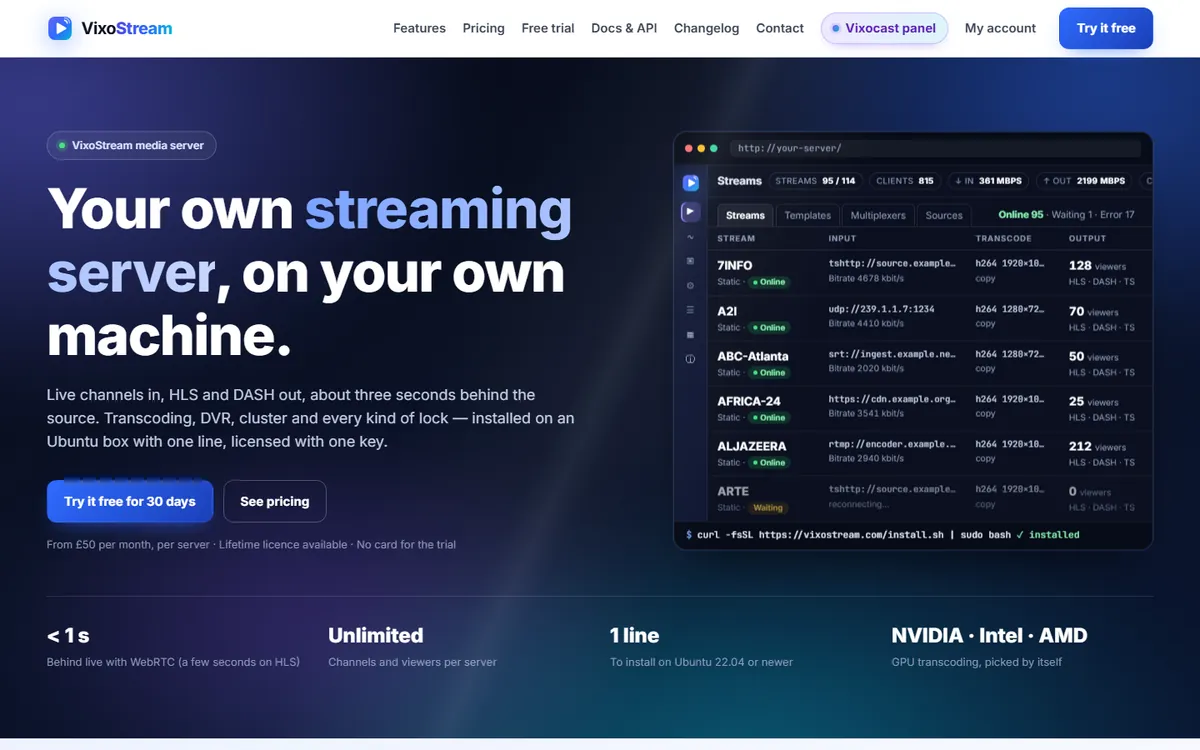
Task: Open the Vixocast panel pill button
Action: (884, 28)
